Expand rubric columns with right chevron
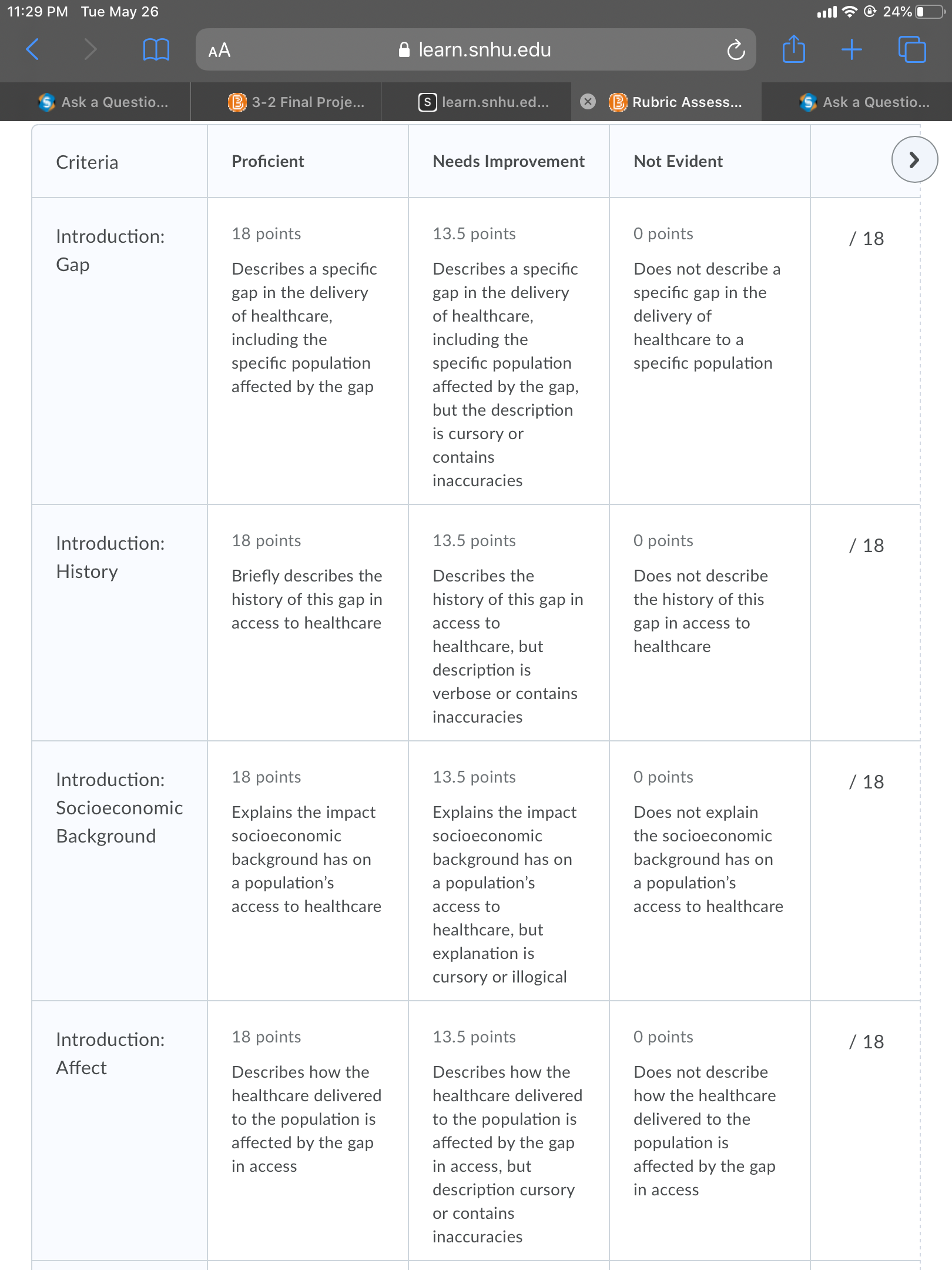Viewport: 952px width, 1270px height. coord(914,159)
